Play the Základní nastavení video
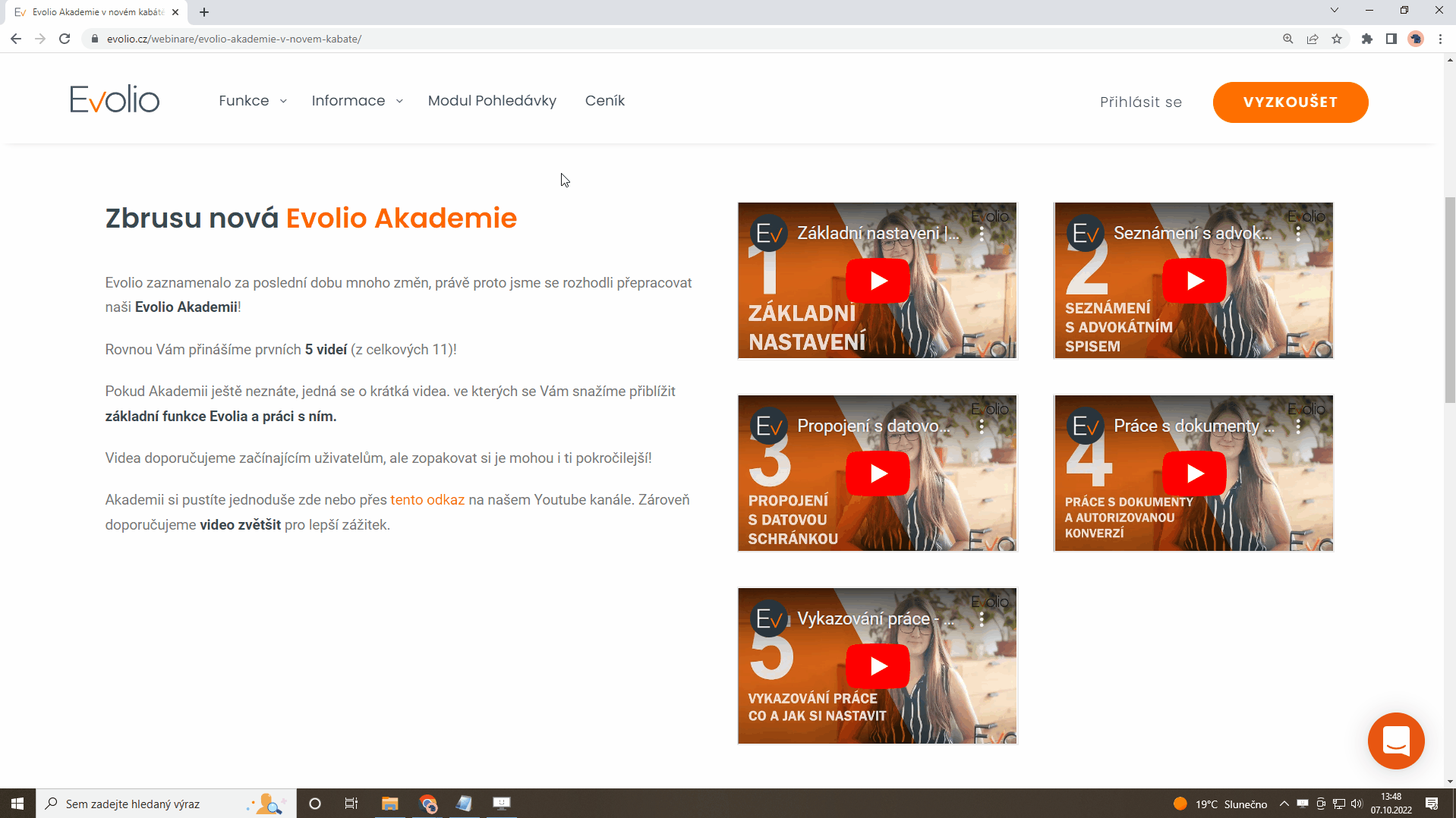The height and width of the screenshot is (818, 1456). tap(878, 281)
